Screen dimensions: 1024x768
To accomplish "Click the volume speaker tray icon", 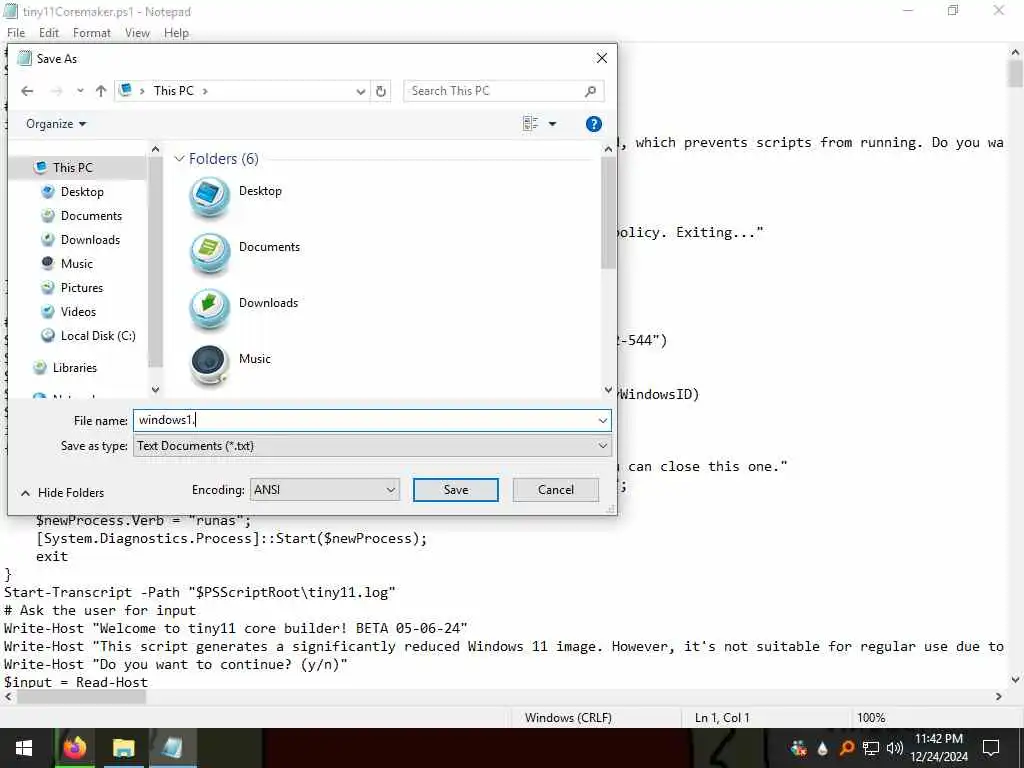I will point(895,748).
